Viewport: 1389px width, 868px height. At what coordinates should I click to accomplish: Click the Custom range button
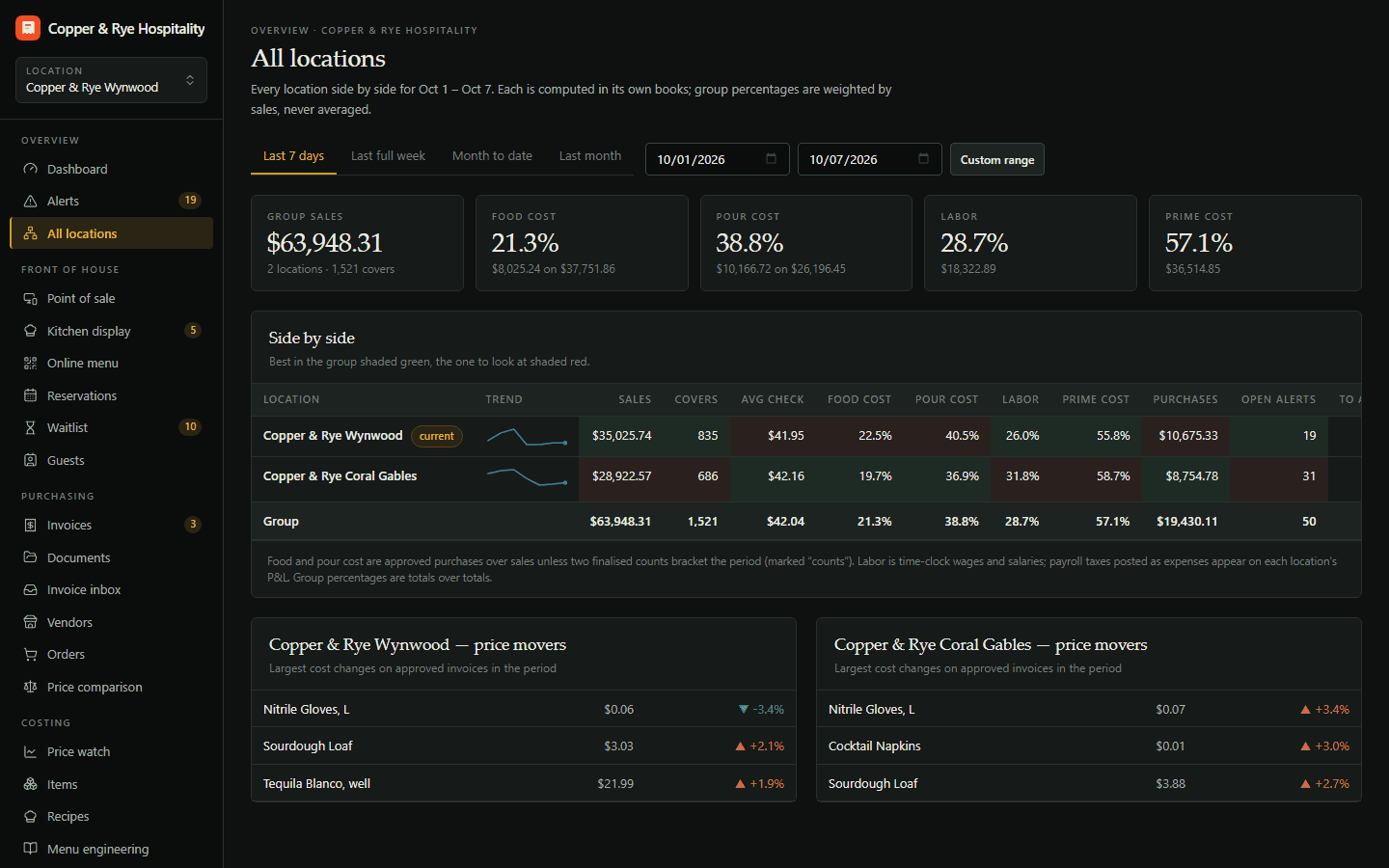[x=997, y=159]
